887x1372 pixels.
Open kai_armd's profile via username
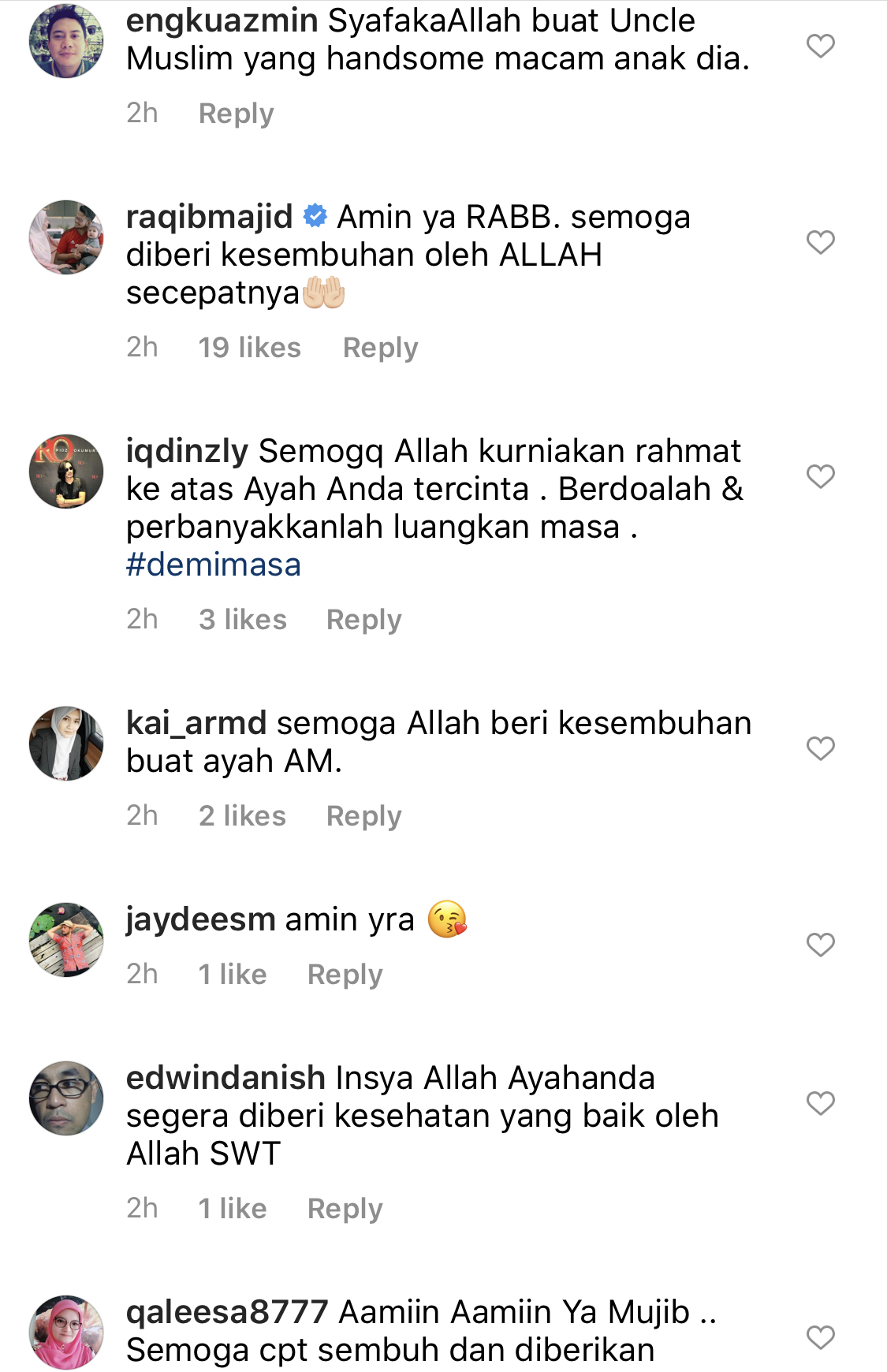[x=196, y=723]
